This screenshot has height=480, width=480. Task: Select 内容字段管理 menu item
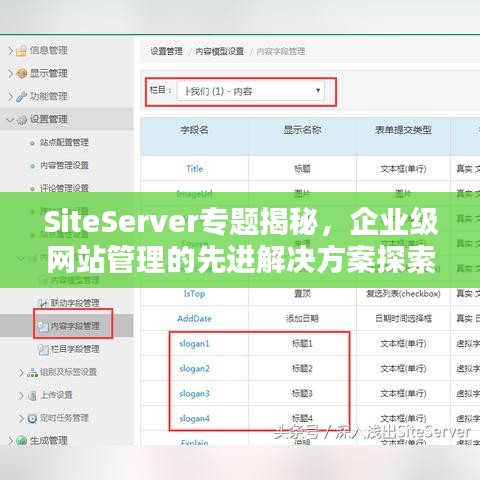pyautogui.click(x=75, y=326)
